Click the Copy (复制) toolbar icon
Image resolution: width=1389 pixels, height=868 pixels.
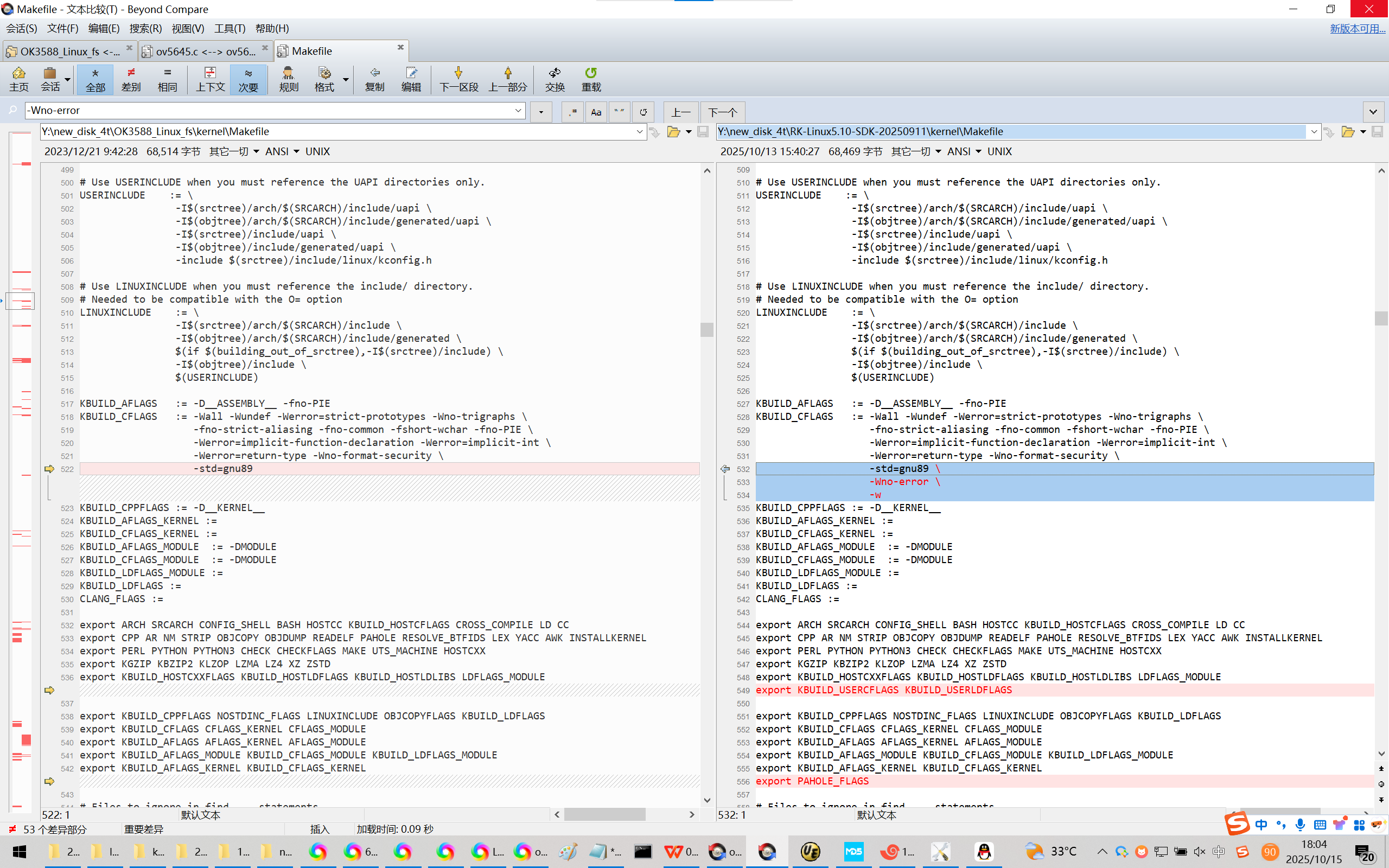tap(374, 79)
